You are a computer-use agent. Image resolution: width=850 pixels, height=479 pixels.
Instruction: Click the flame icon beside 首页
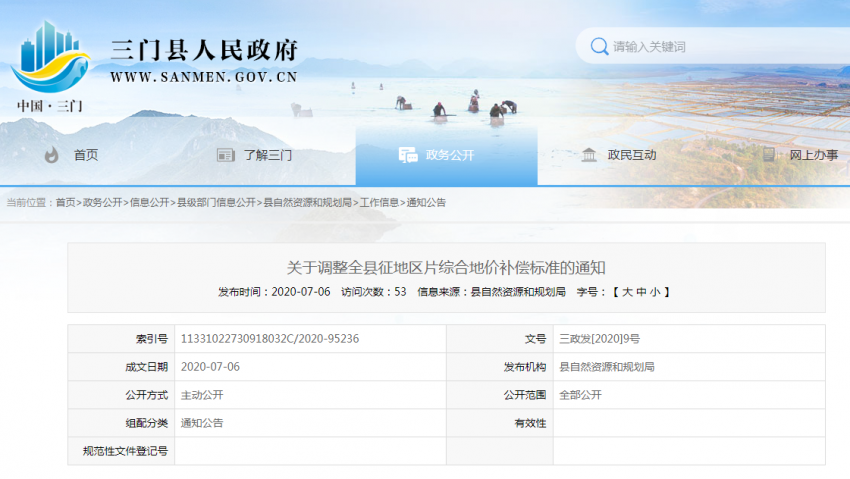pos(51,155)
